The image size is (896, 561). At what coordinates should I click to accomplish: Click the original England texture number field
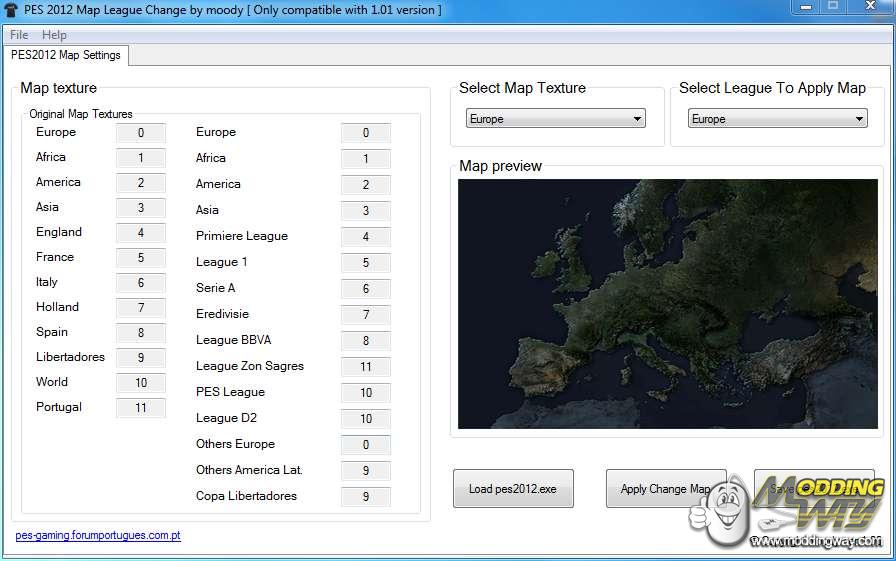click(141, 233)
